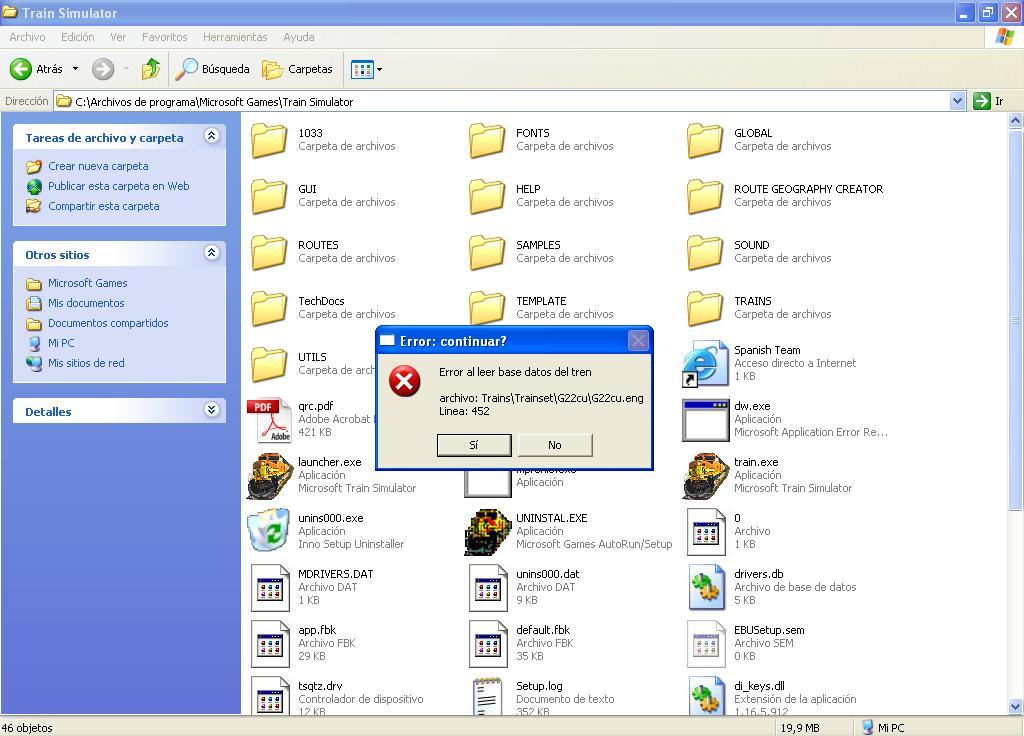Viewport: 1024px width, 736px height.
Task: Open the address bar dropdown arrow
Action: click(x=957, y=101)
